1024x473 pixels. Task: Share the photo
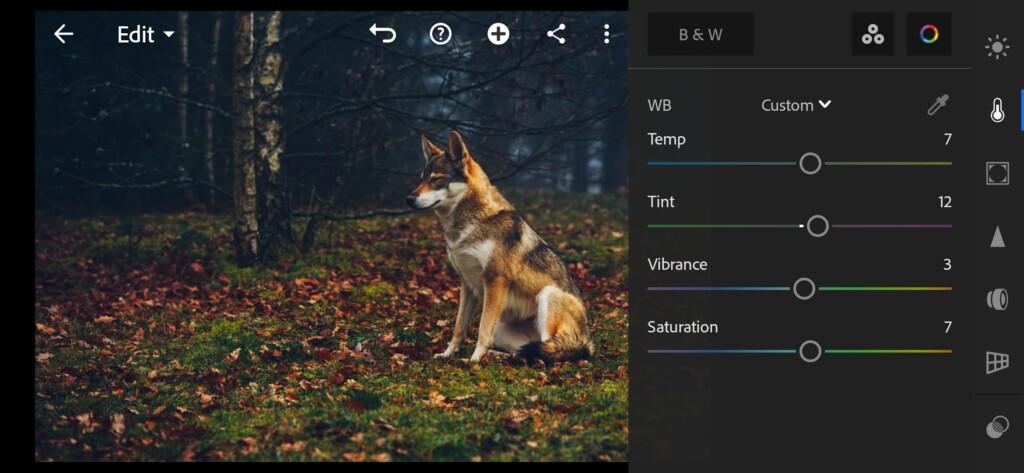point(556,34)
